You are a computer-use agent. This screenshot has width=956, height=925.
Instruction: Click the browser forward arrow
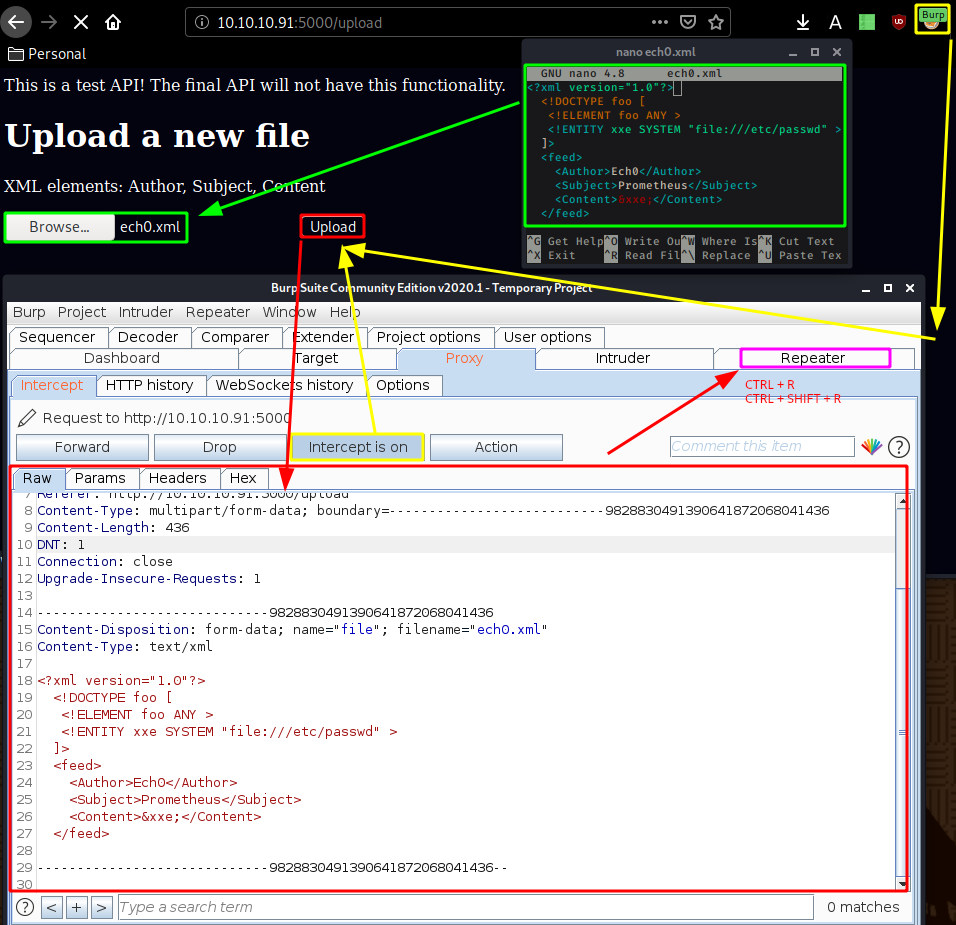tap(49, 23)
